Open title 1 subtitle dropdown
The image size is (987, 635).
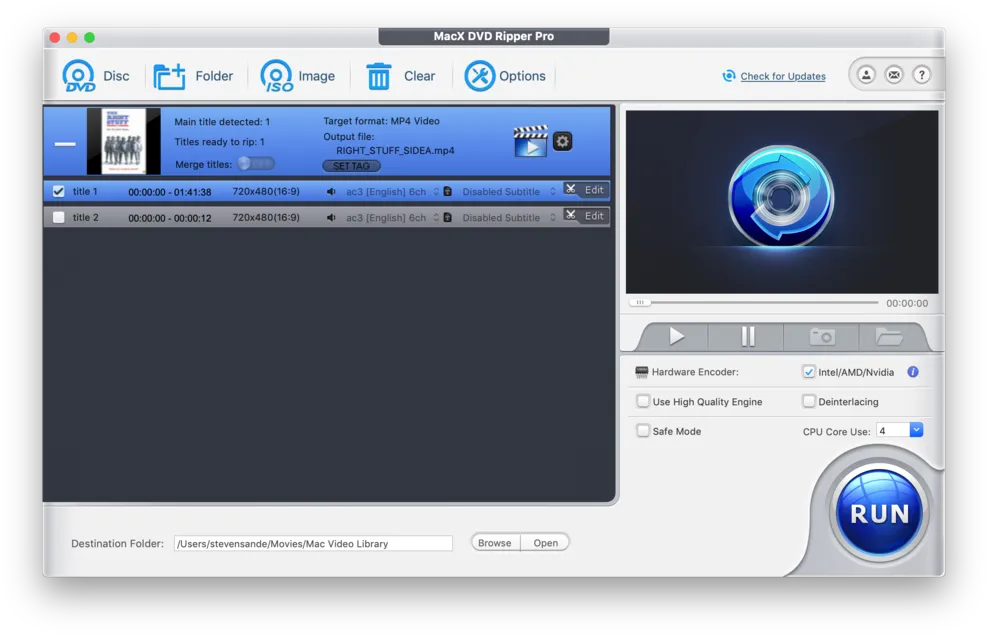(x=509, y=191)
